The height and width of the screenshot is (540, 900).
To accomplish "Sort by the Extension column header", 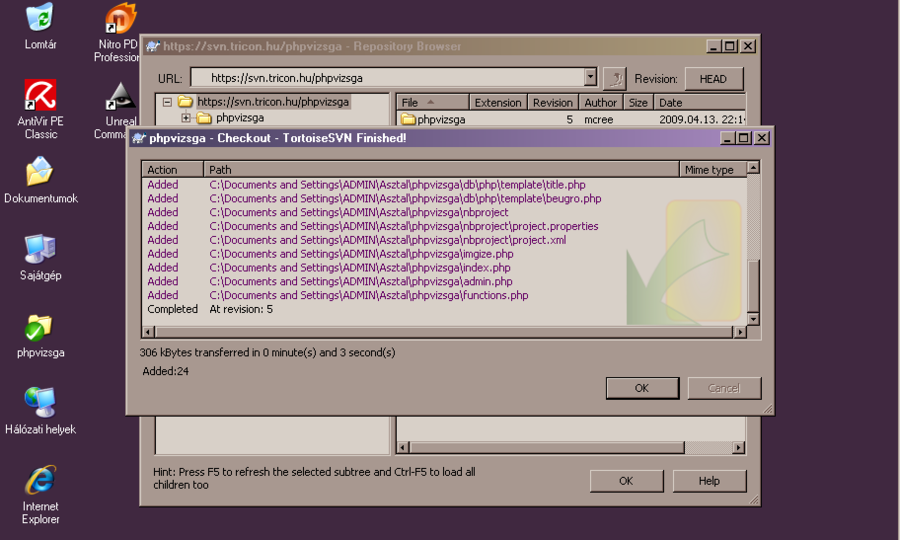I will [498, 102].
